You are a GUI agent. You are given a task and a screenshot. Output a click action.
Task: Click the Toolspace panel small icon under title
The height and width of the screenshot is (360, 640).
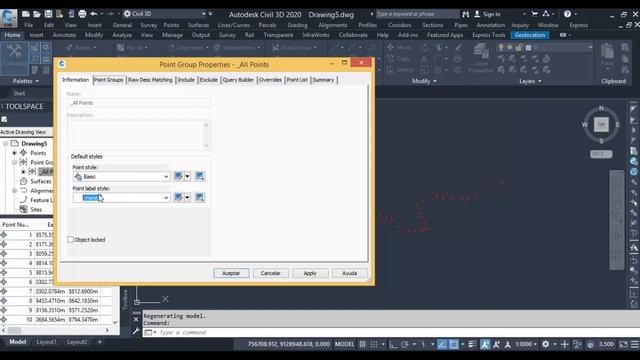click(x=4, y=119)
